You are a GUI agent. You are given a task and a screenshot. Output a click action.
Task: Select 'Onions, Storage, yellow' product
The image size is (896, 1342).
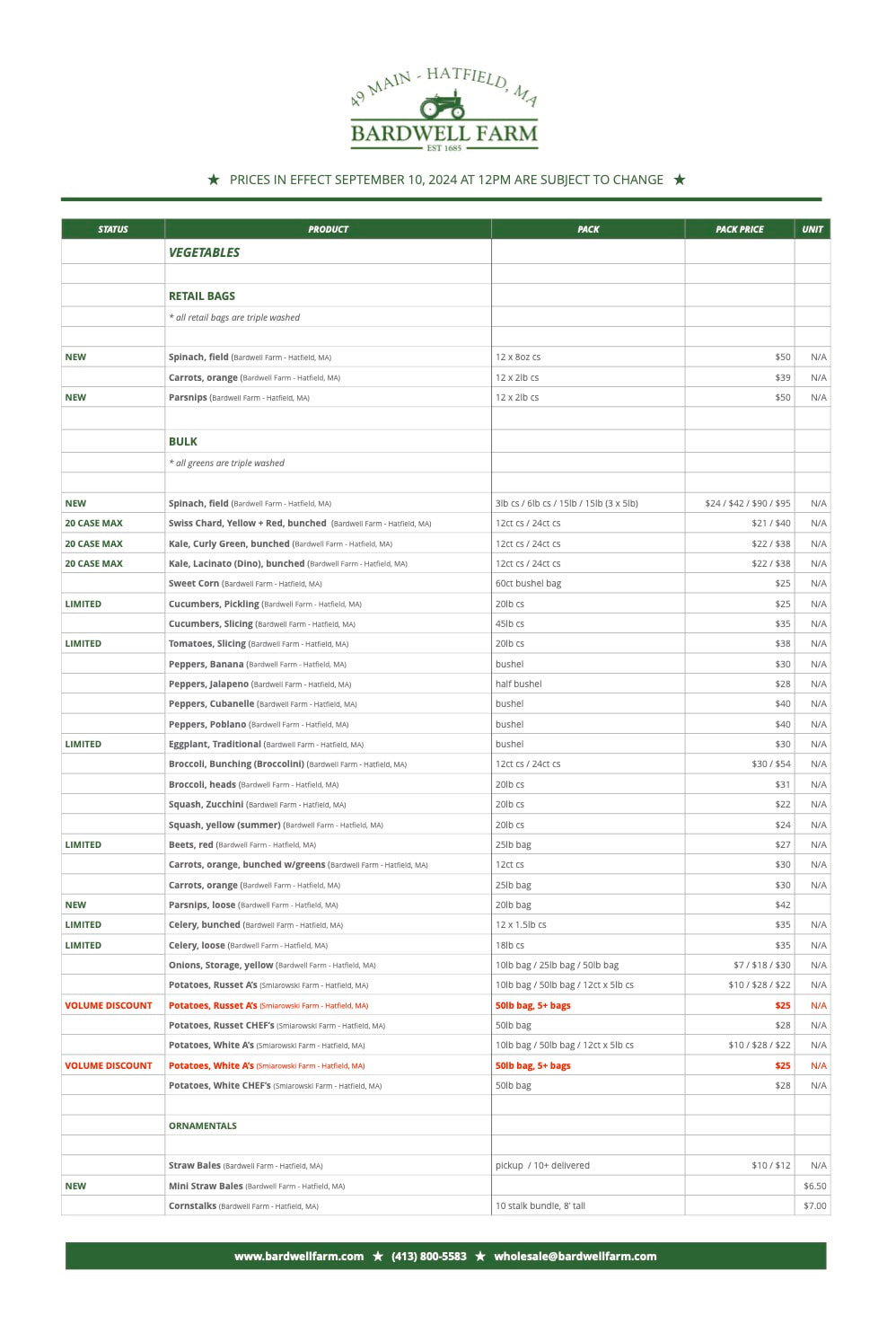221,965
